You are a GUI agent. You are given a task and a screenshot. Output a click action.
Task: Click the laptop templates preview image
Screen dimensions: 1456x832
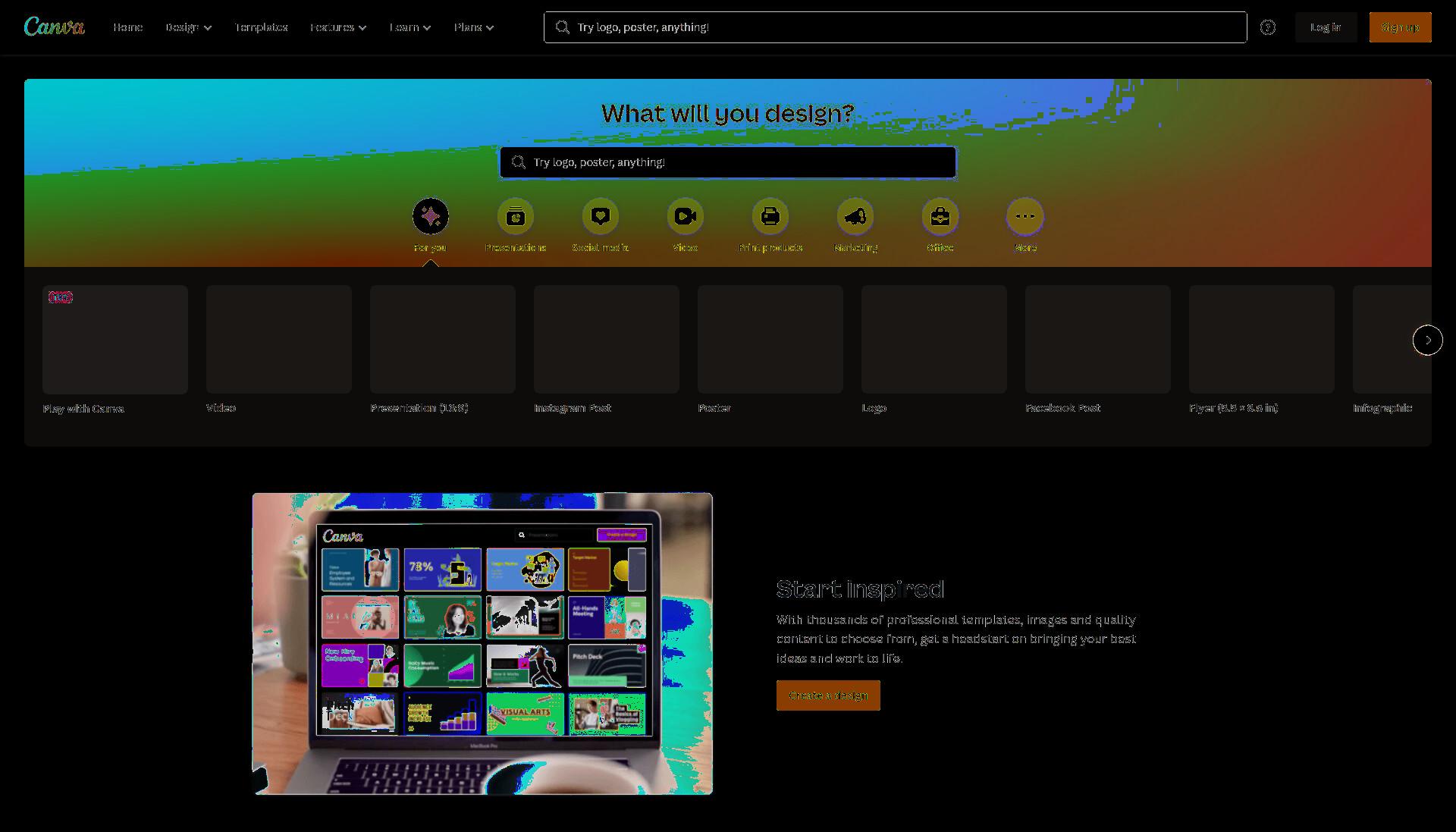482,644
